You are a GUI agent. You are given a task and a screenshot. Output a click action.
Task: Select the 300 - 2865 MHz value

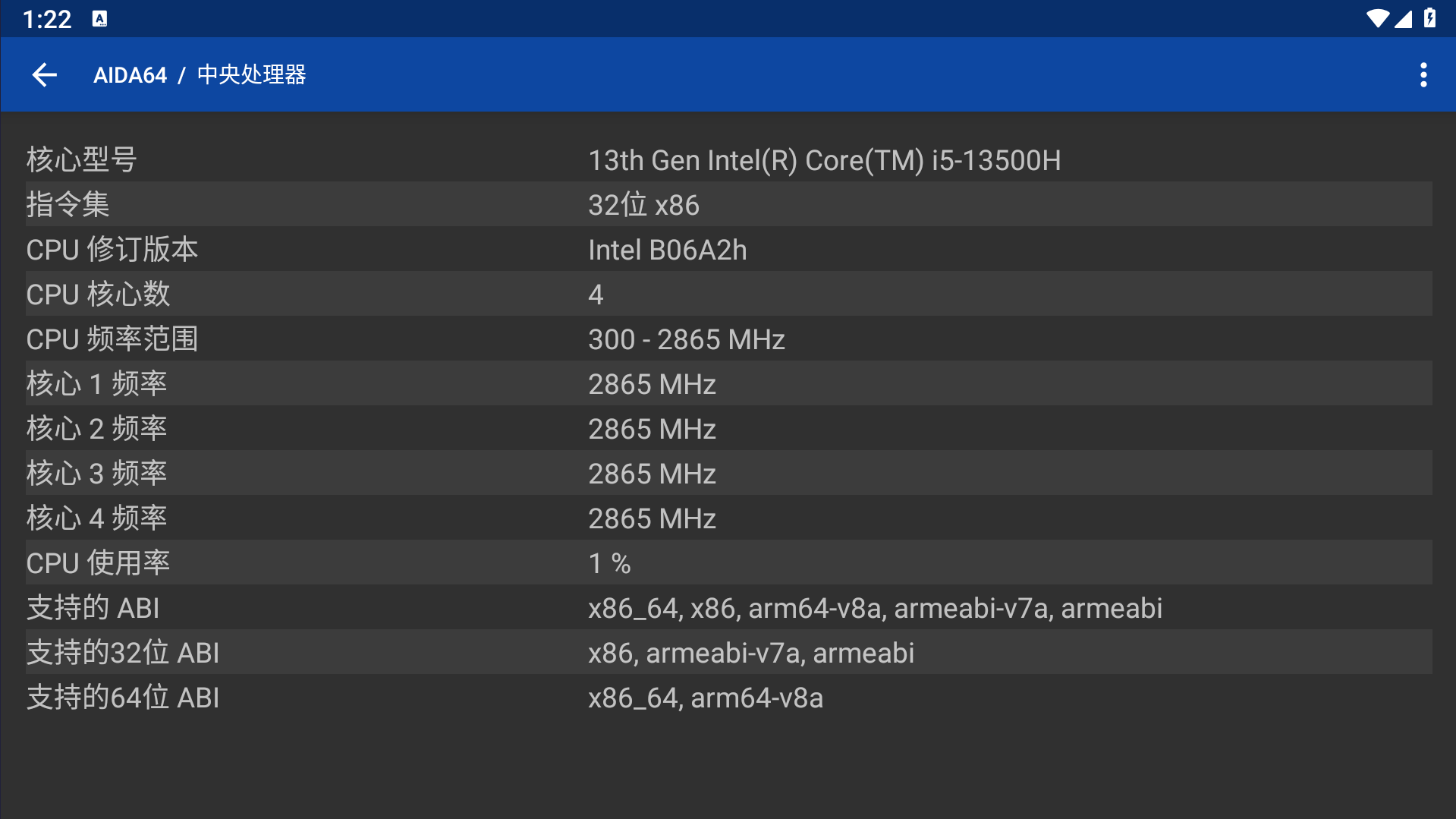point(686,339)
